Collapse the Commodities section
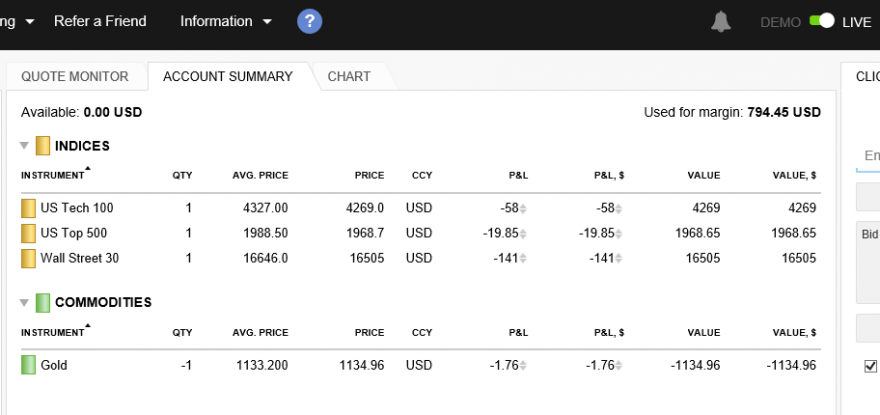Viewport: 880px width, 415px height. pyautogui.click(x=24, y=302)
